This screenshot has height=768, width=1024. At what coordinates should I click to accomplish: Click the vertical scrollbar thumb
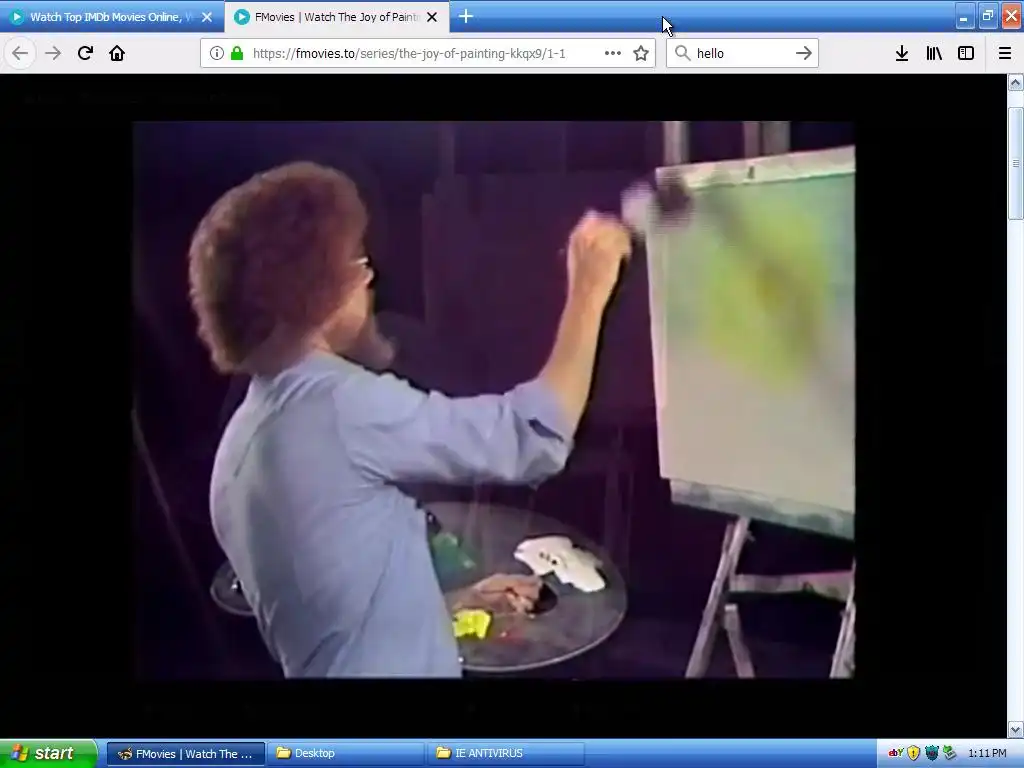[x=1016, y=163]
